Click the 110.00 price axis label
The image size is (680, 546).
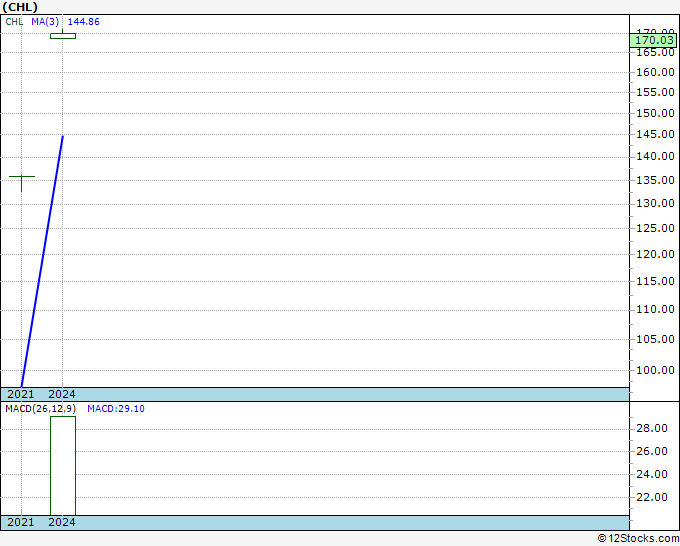(655, 310)
